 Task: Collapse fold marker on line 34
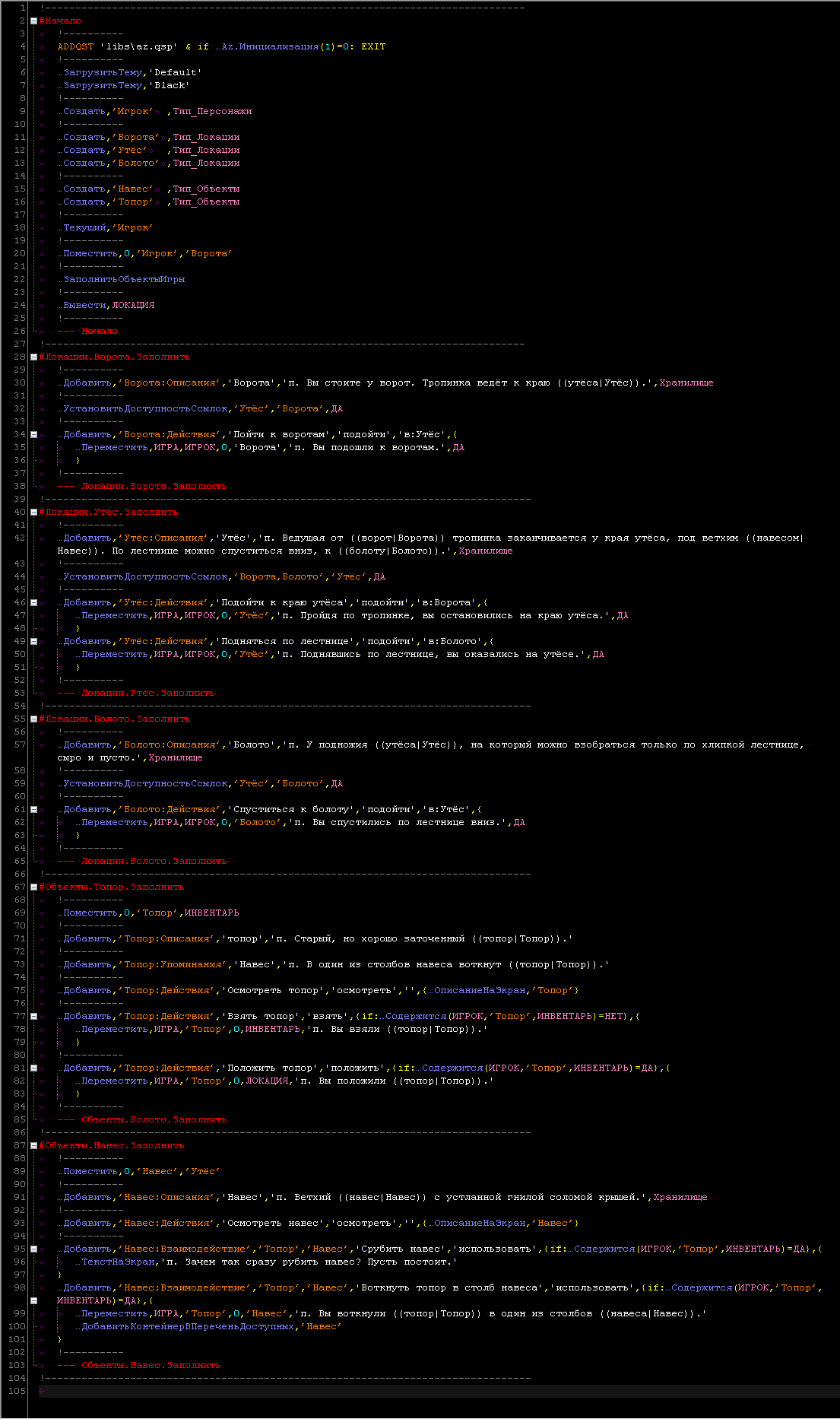(x=33, y=434)
